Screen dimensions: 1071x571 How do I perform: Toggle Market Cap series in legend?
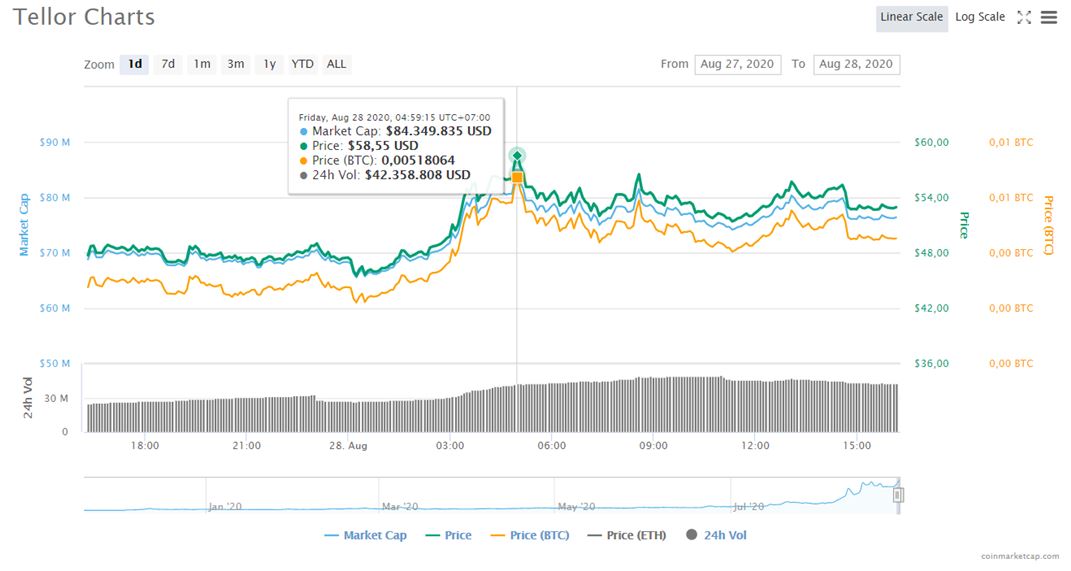365,535
